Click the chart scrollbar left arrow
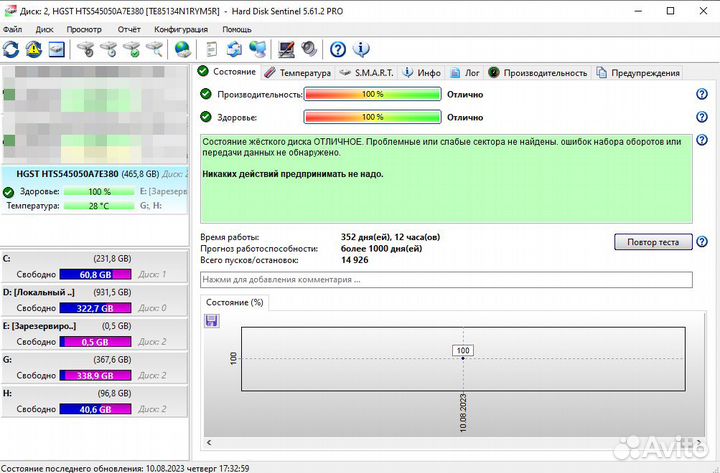This screenshot has width=720, height=473. point(209,443)
